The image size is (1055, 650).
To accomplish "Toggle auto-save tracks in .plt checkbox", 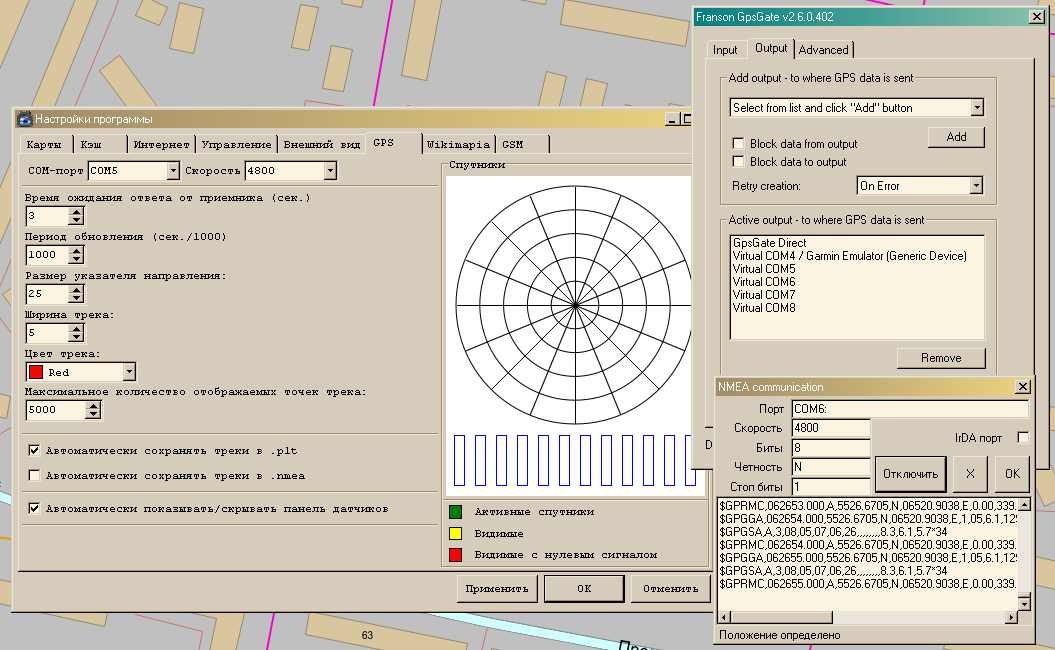I will (35, 451).
